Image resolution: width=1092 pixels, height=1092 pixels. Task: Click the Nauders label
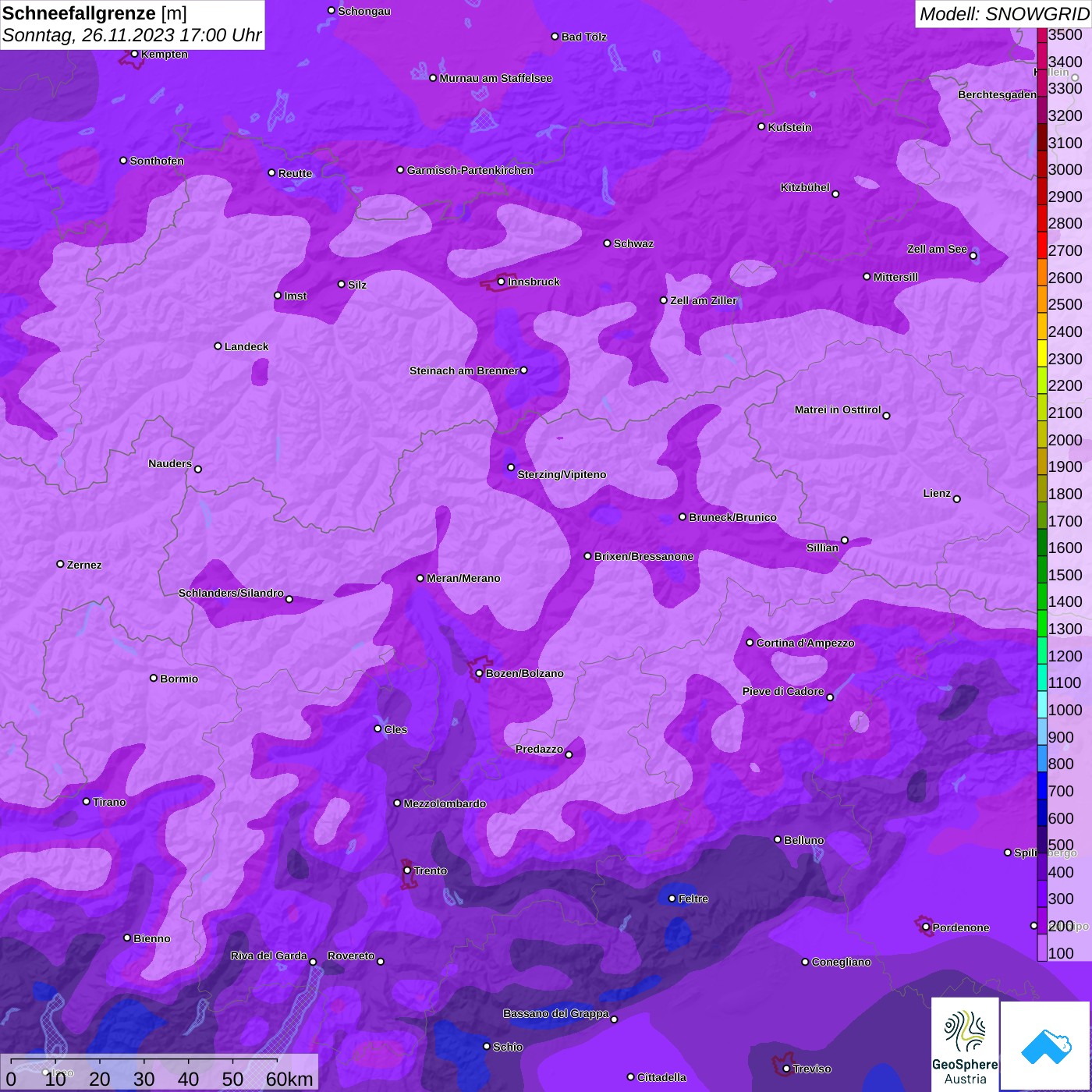tap(170, 463)
